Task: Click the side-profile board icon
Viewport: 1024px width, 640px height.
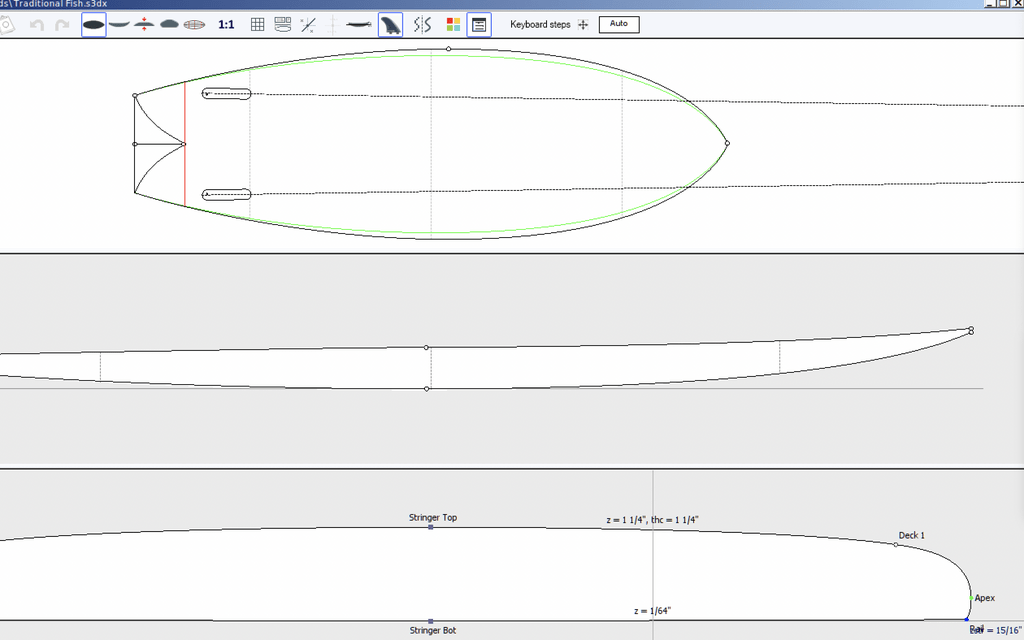Action: 359,24
